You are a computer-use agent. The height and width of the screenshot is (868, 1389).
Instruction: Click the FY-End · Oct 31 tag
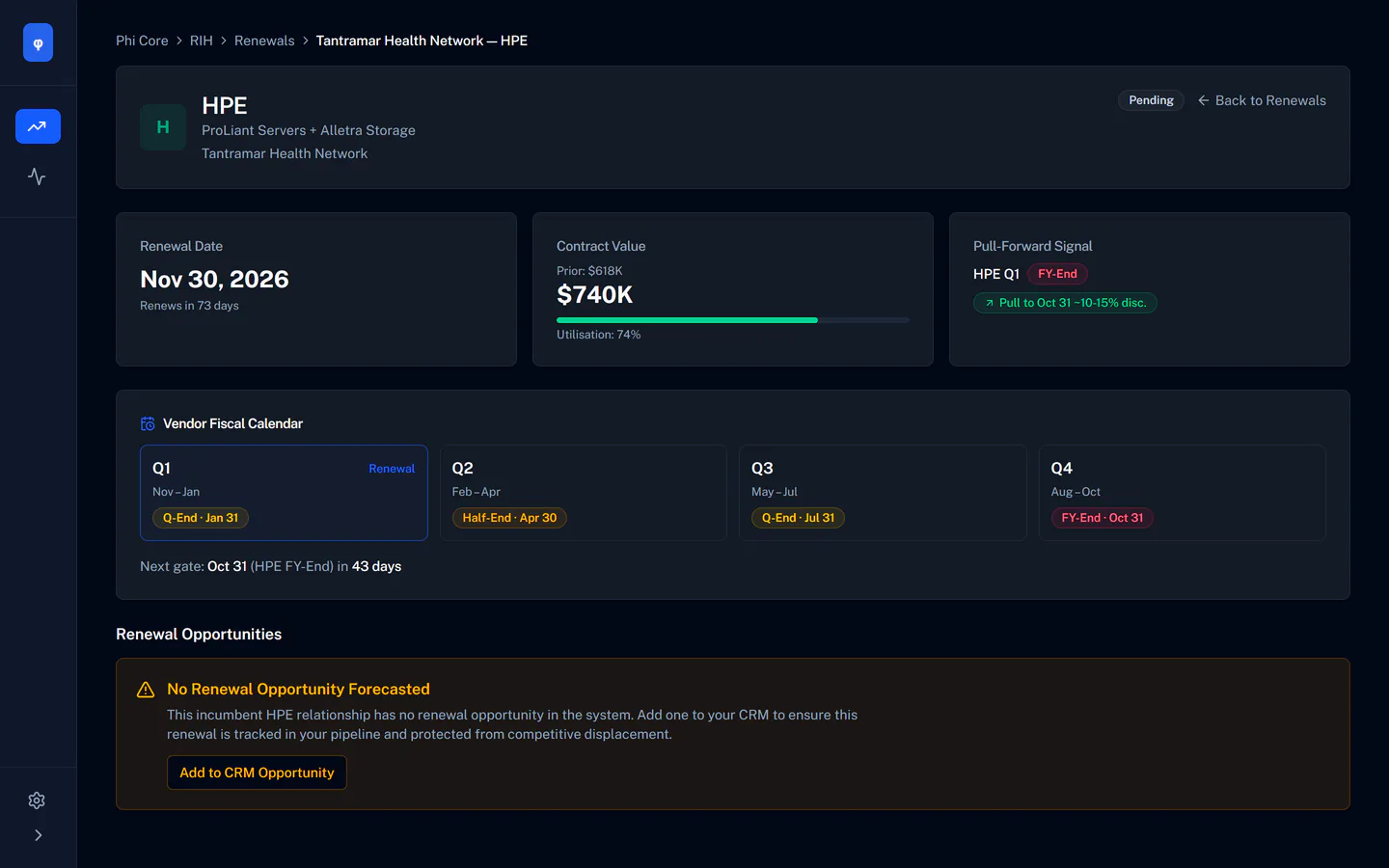coord(1103,518)
